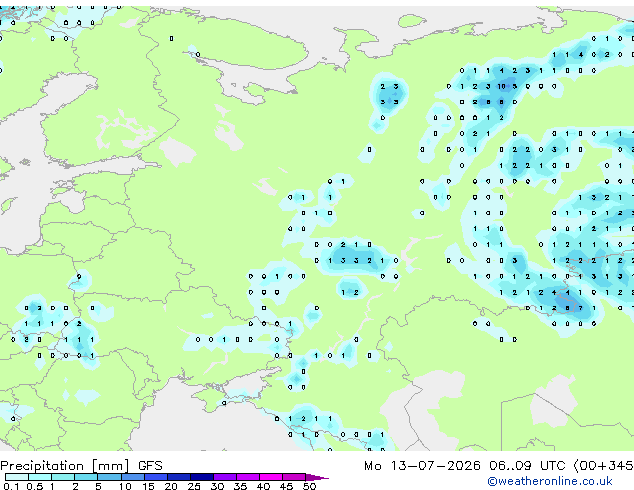Screen dimensions: 634x490
Task: Pick the 15–20 mm legend swatch
Action: [x=155, y=477]
